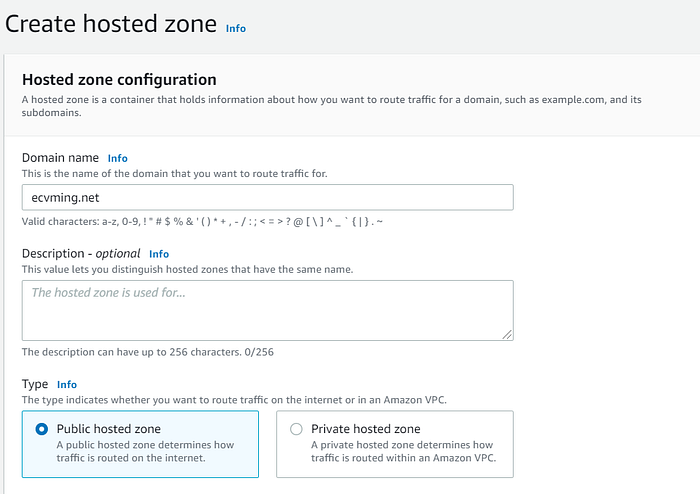Focus the Description text area
The width and height of the screenshot is (700, 494).
pyautogui.click(x=268, y=310)
